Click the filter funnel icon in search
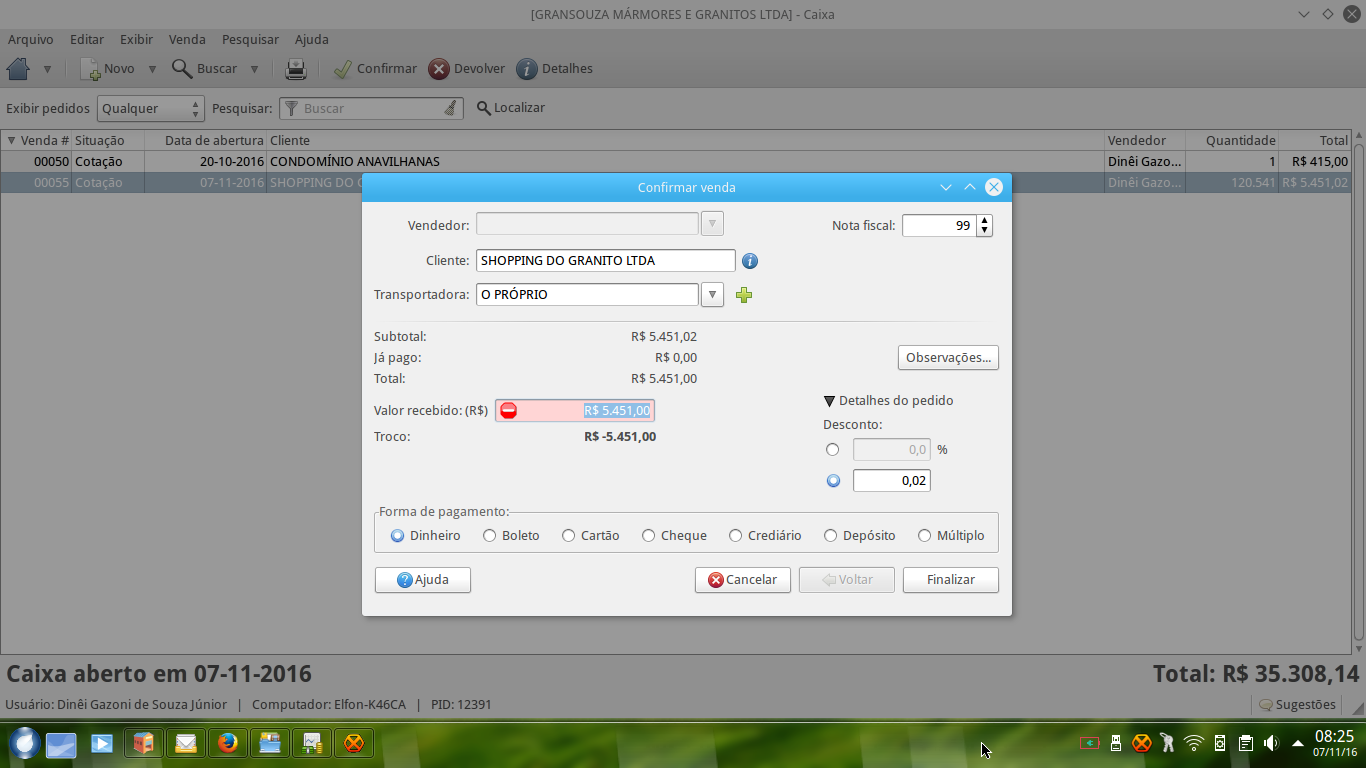The width and height of the screenshot is (1366, 768). point(291,108)
